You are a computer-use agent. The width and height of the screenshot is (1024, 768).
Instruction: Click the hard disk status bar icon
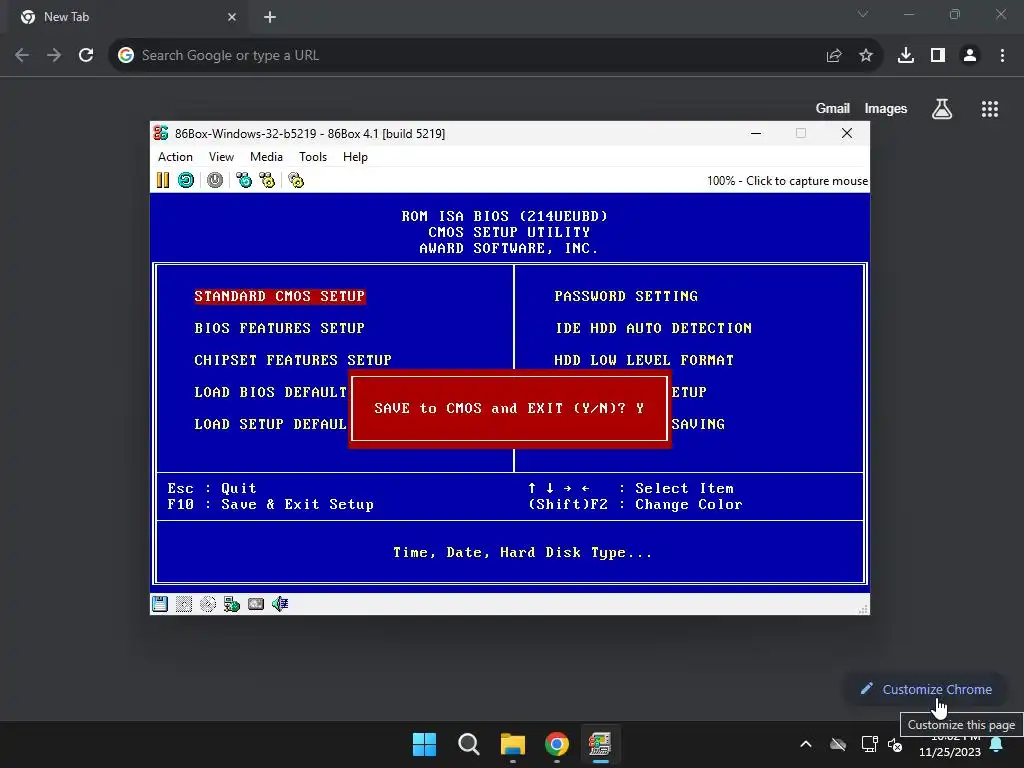coord(184,604)
